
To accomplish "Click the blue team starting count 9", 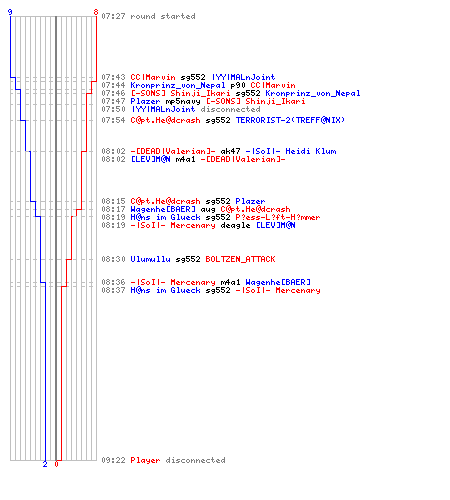I will coord(10,13).
